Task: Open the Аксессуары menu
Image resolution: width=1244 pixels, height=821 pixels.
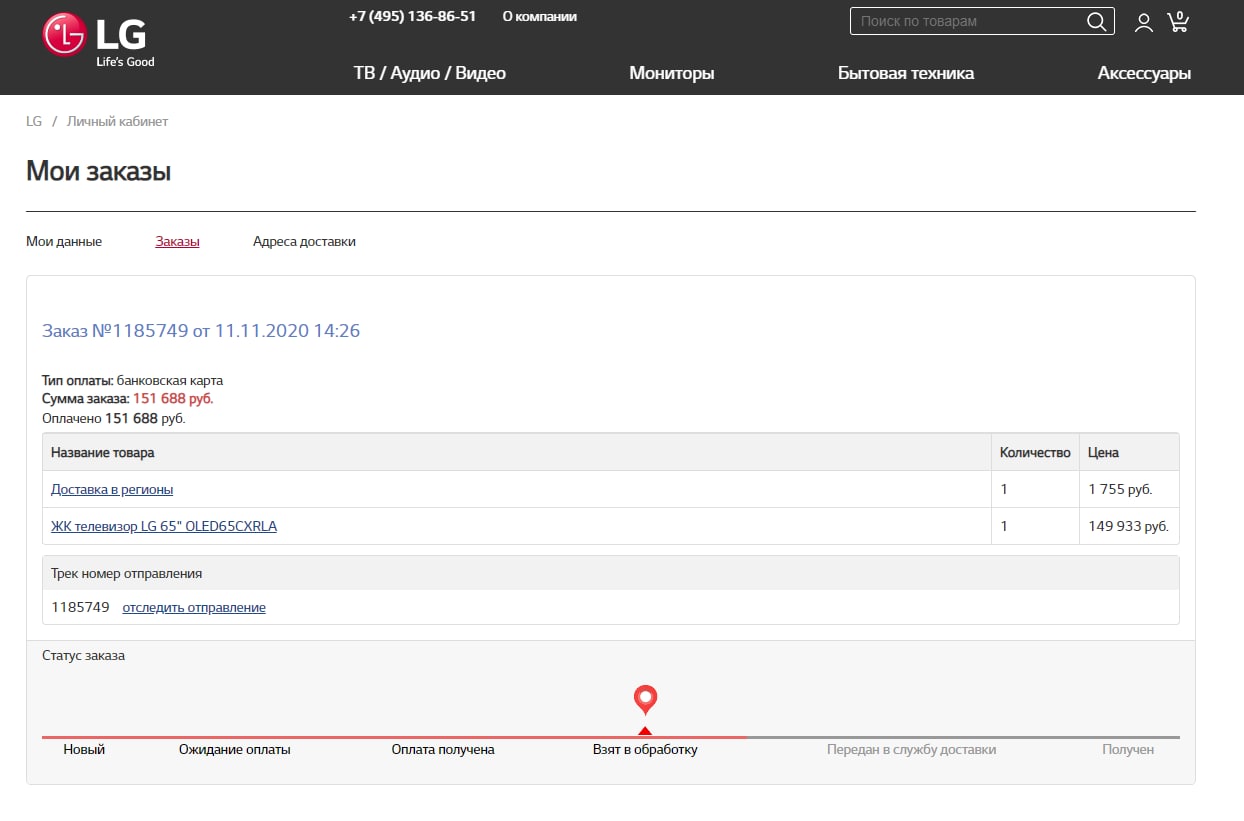Action: [1144, 73]
